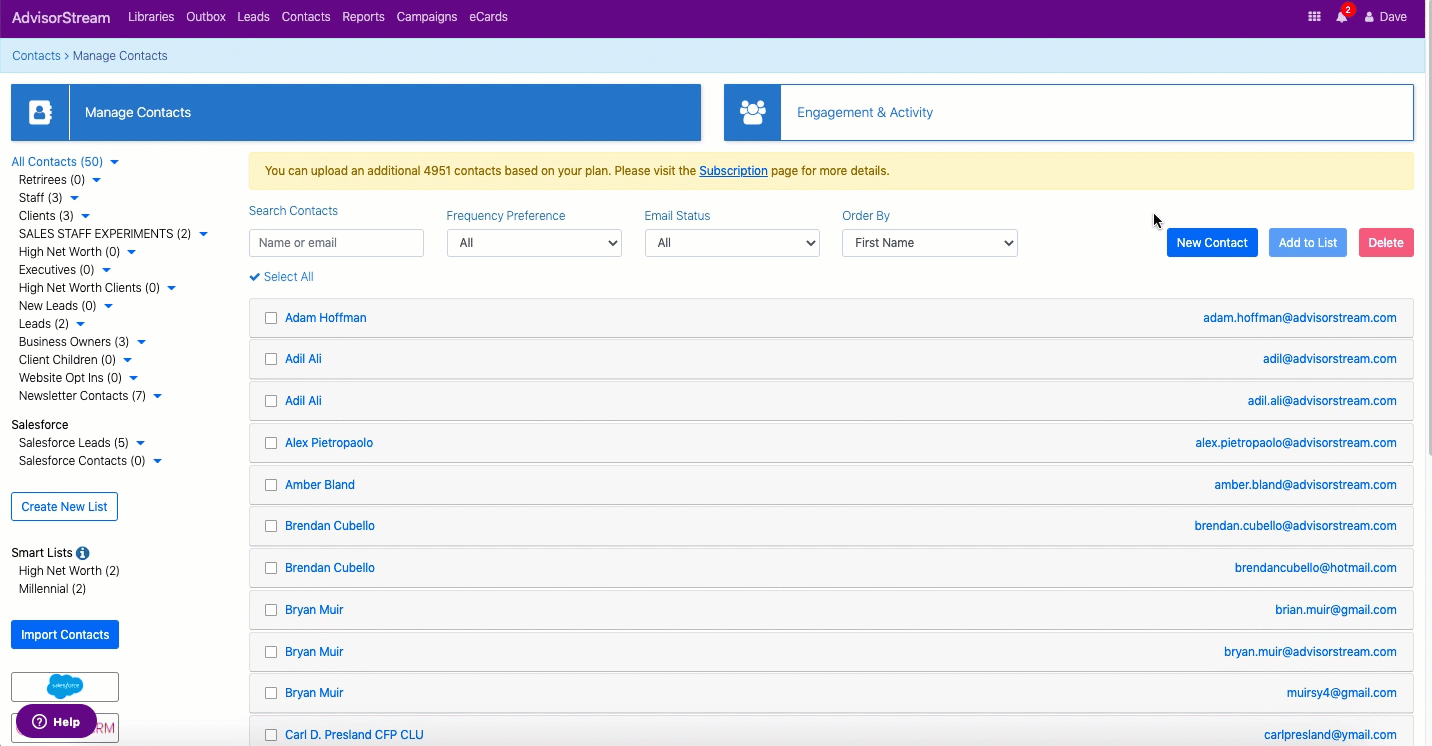The image size is (1432, 746).
Task: Open Outbox menu
Action: (206, 17)
